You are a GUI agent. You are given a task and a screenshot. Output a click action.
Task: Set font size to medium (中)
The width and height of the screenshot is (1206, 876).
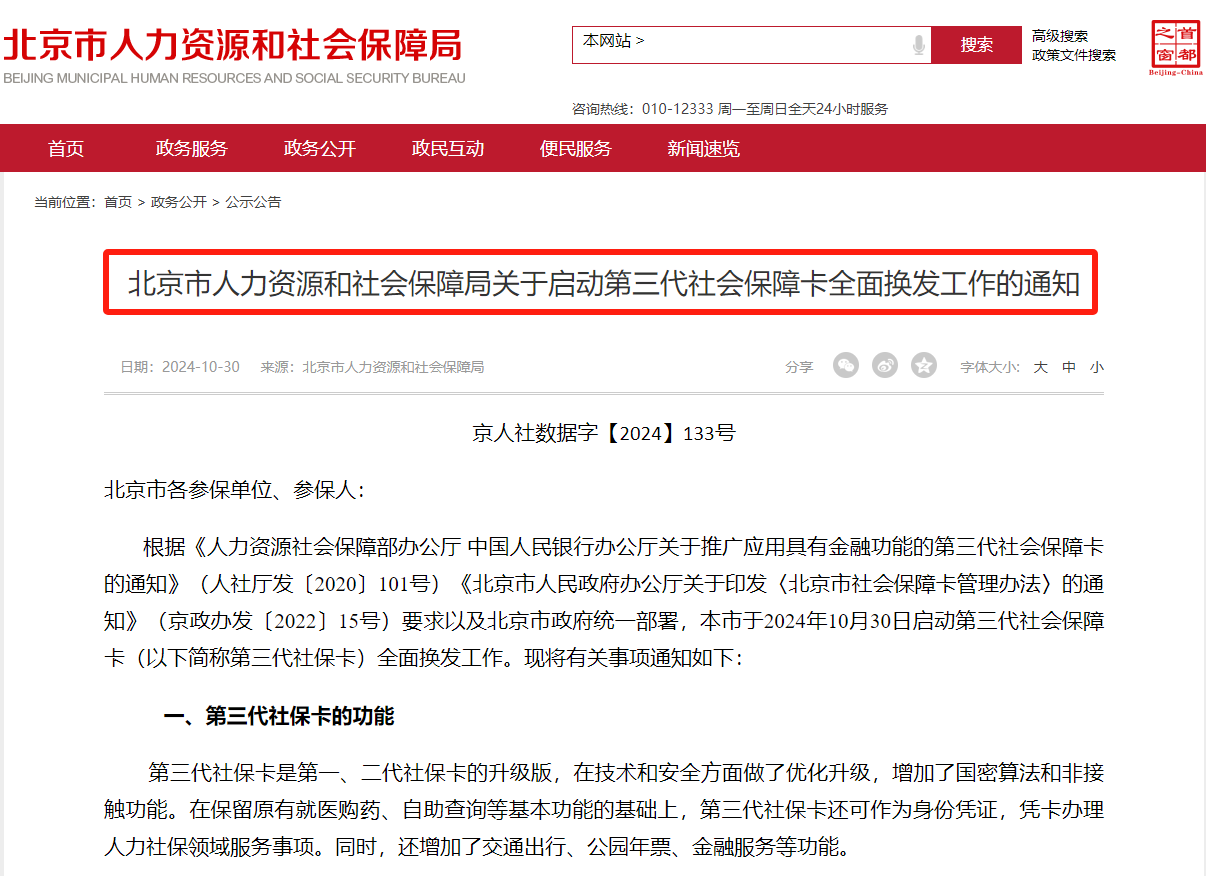point(1069,367)
